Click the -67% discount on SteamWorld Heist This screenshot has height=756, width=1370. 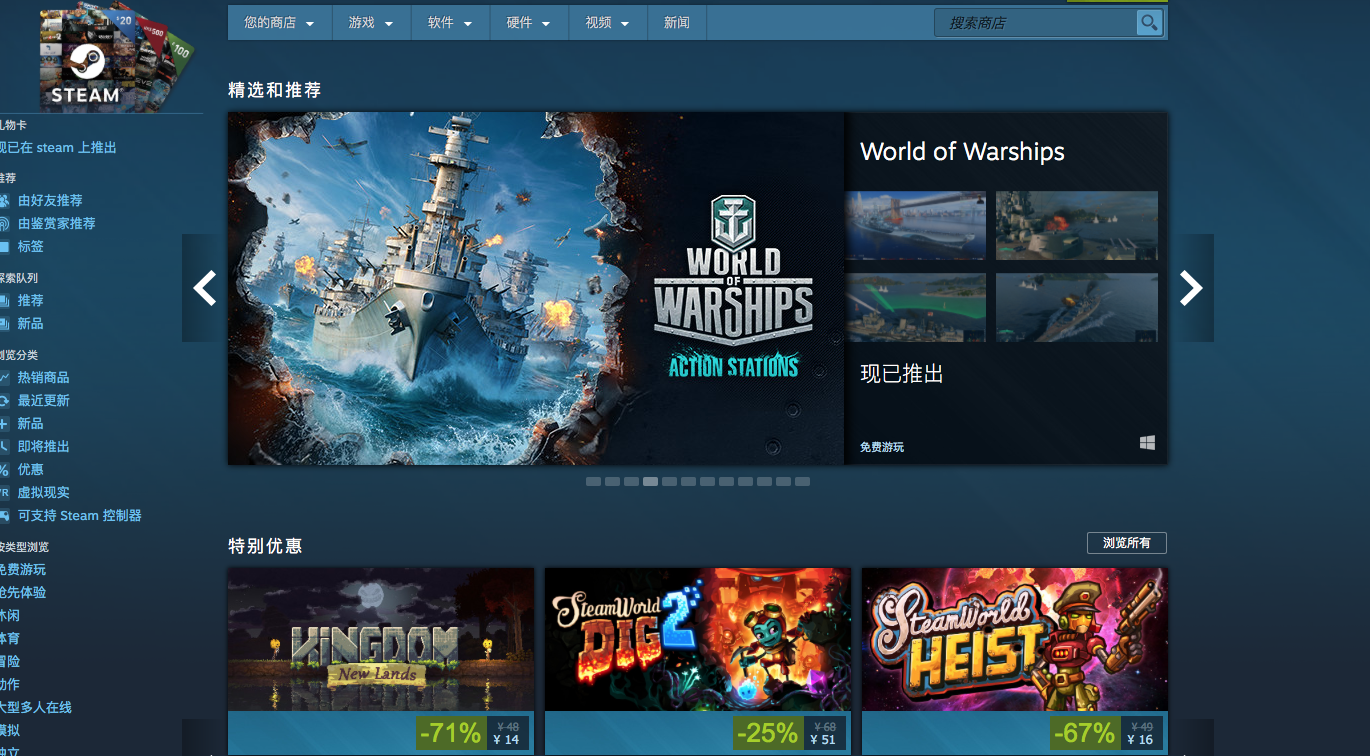coord(1084,733)
